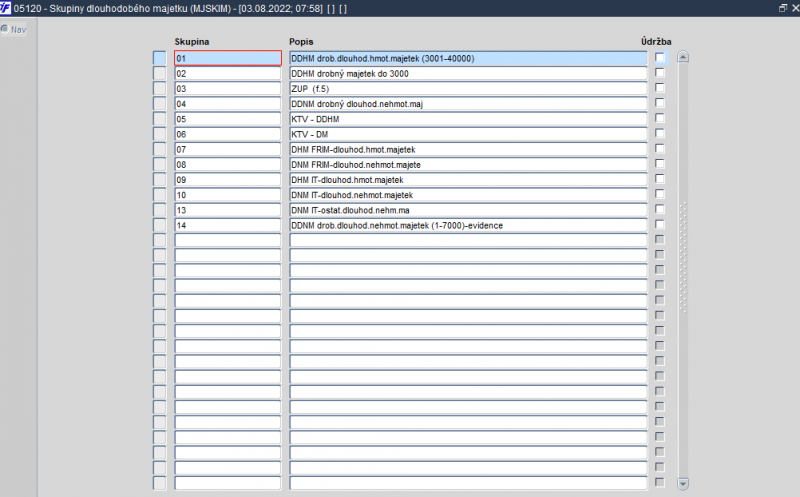Select the Skupina field with value 10
This screenshot has width=800, height=497.
click(x=228, y=195)
